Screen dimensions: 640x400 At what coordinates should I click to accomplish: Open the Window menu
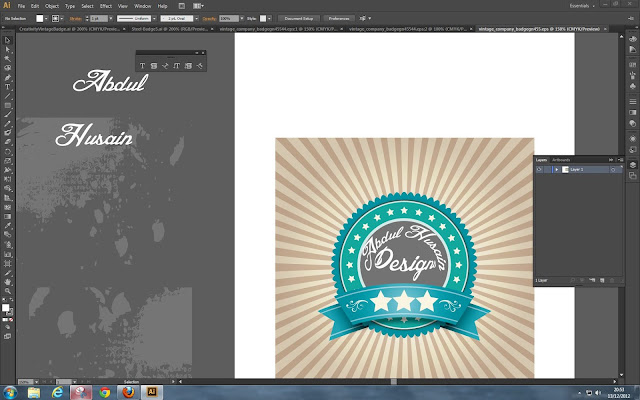point(142,6)
